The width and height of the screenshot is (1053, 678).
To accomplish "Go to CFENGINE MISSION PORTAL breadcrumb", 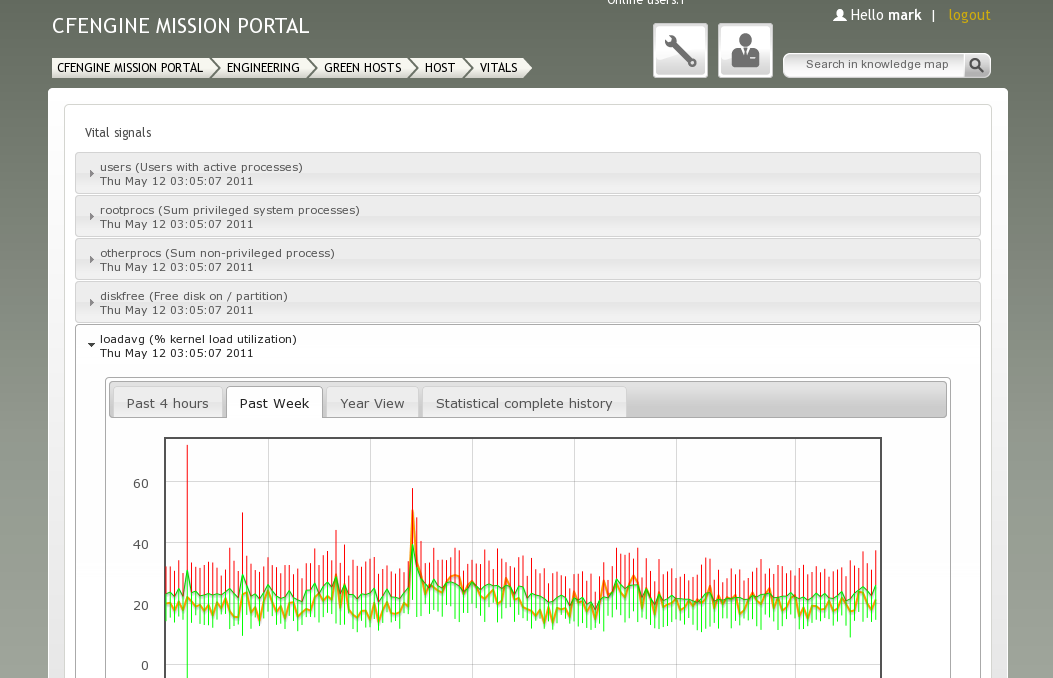I will (x=130, y=68).
